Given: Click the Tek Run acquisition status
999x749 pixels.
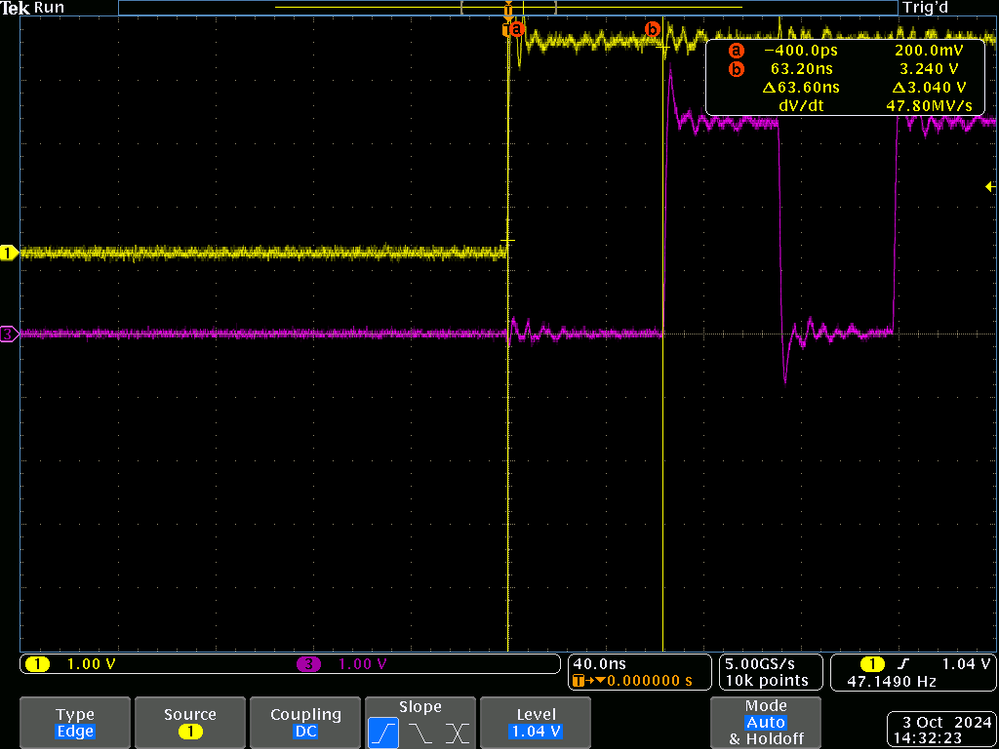Looking at the screenshot, I should (32, 8).
